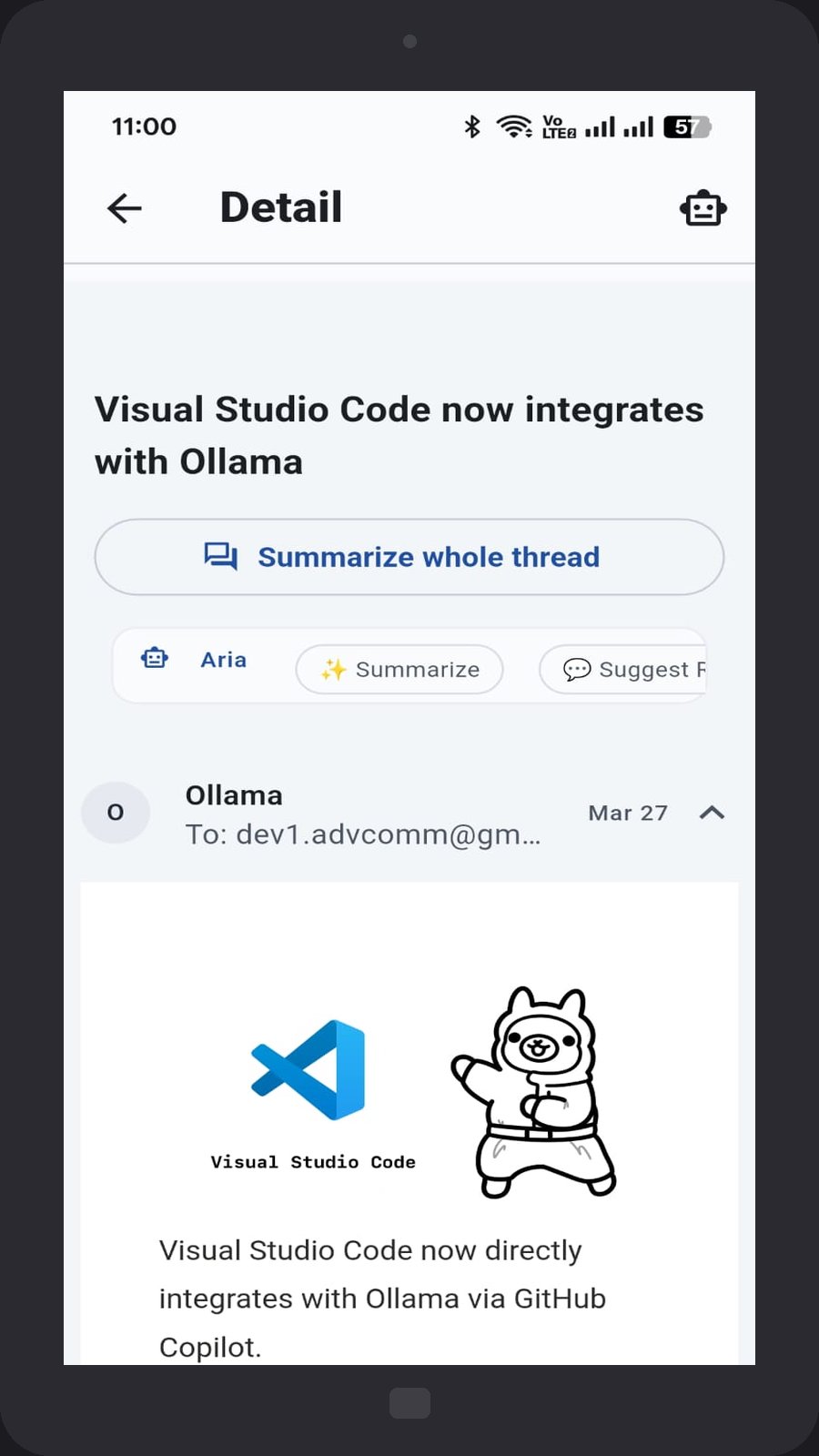This screenshot has height=1456, width=819.
Task: Tap the Summarize whole thread button
Action: tap(409, 557)
